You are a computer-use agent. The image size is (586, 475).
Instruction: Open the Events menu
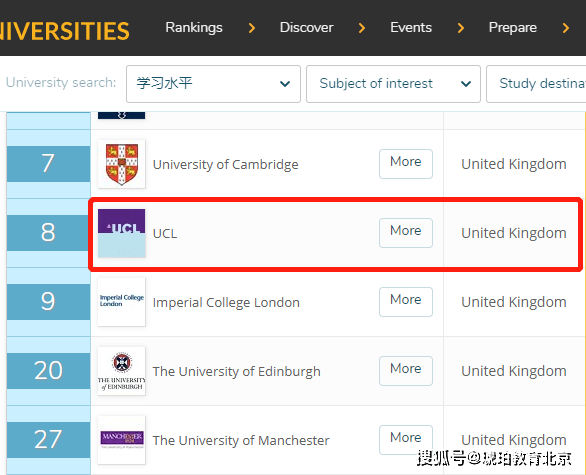pyautogui.click(x=411, y=28)
